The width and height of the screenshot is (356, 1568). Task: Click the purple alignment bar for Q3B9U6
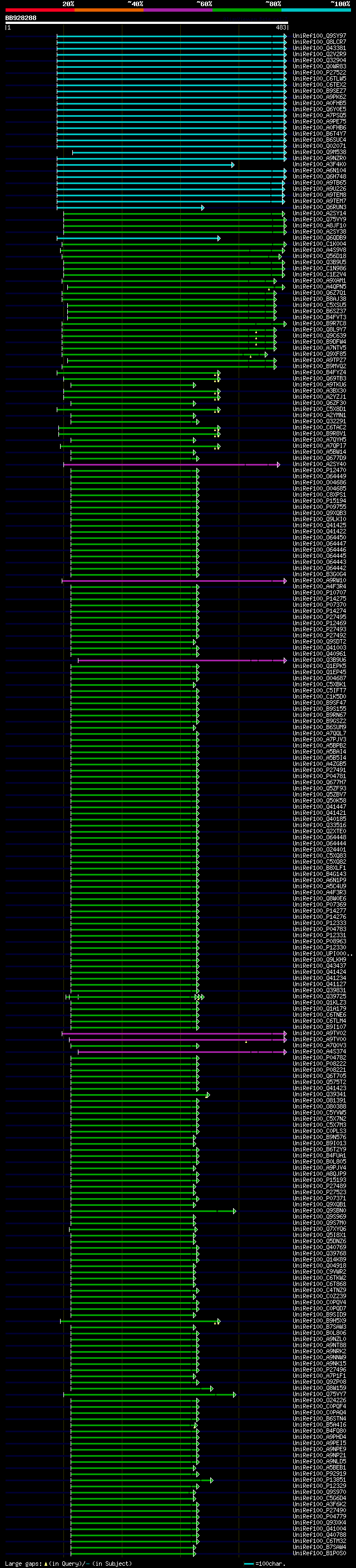tap(182, 660)
